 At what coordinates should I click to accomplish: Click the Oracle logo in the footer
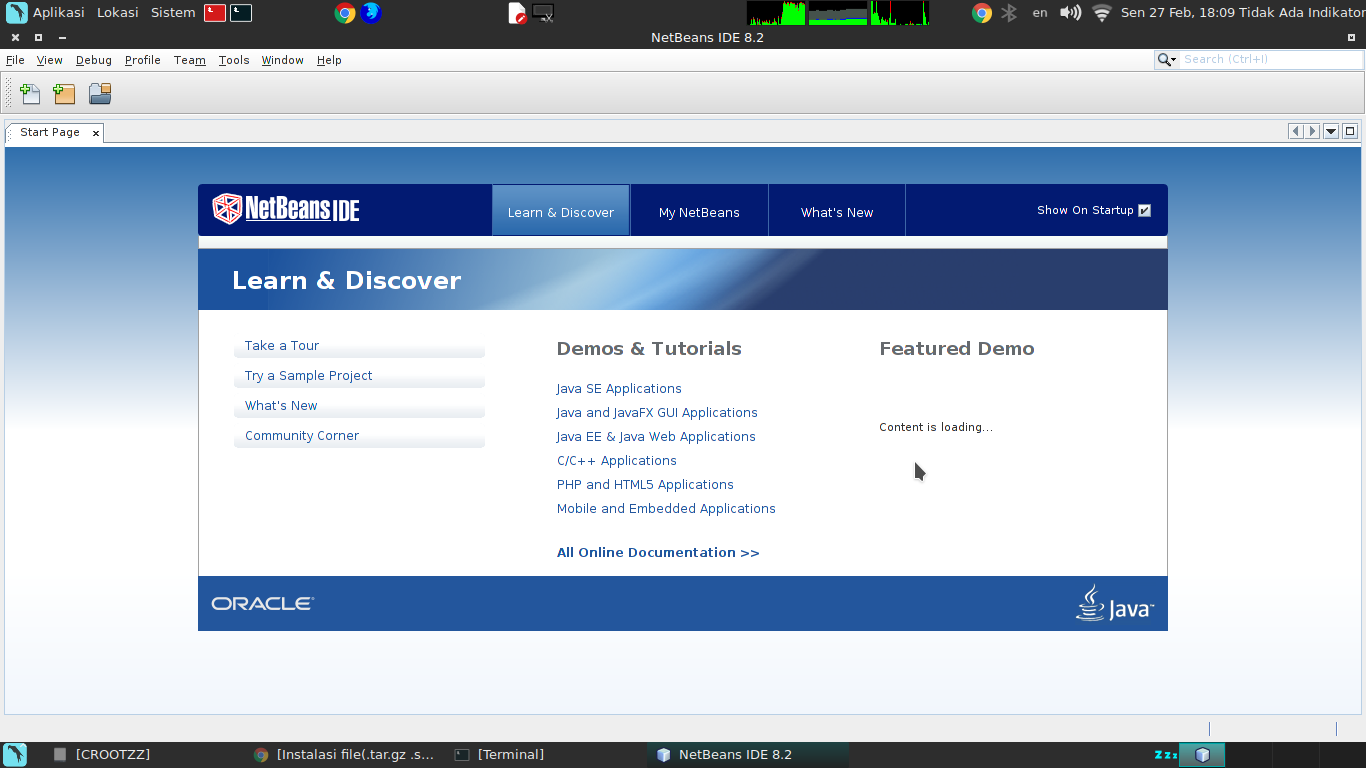tap(263, 603)
